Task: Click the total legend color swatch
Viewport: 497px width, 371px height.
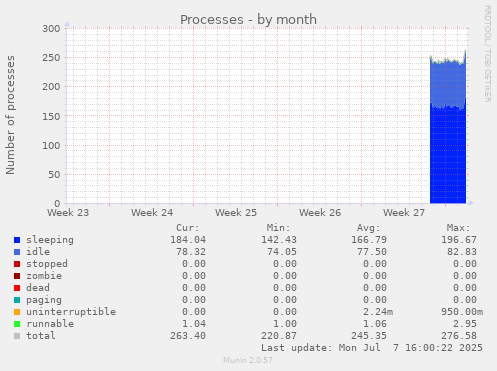Action: [17, 336]
